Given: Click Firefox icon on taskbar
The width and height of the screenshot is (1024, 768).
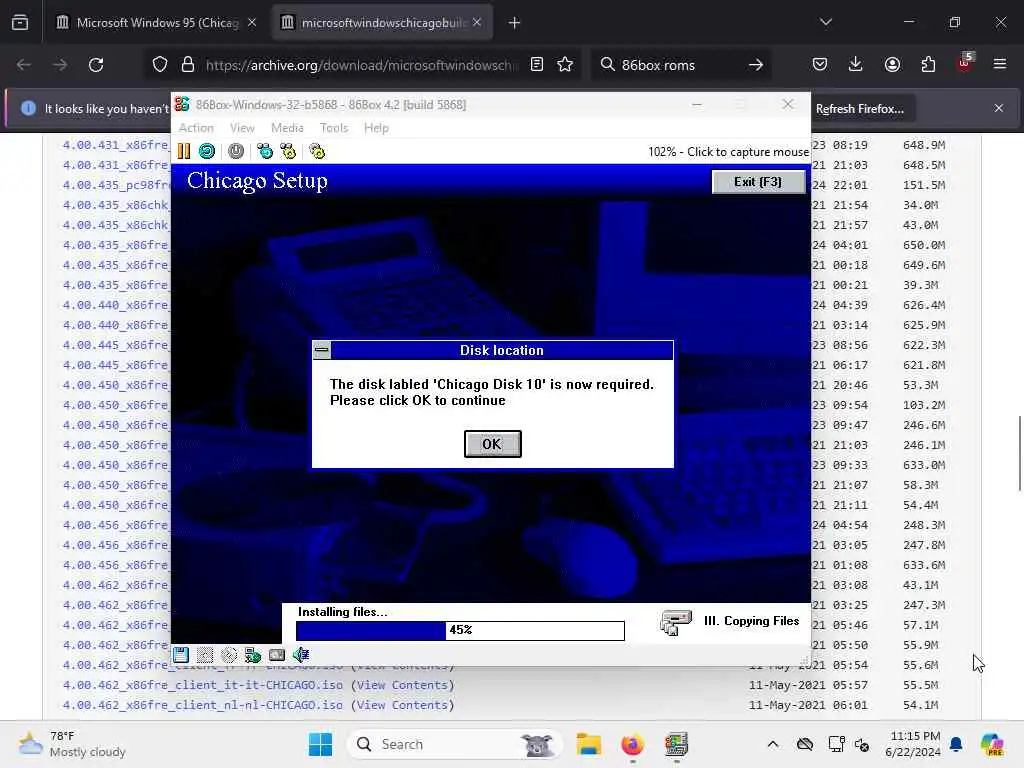Looking at the screenshot, I should (632, 744).
